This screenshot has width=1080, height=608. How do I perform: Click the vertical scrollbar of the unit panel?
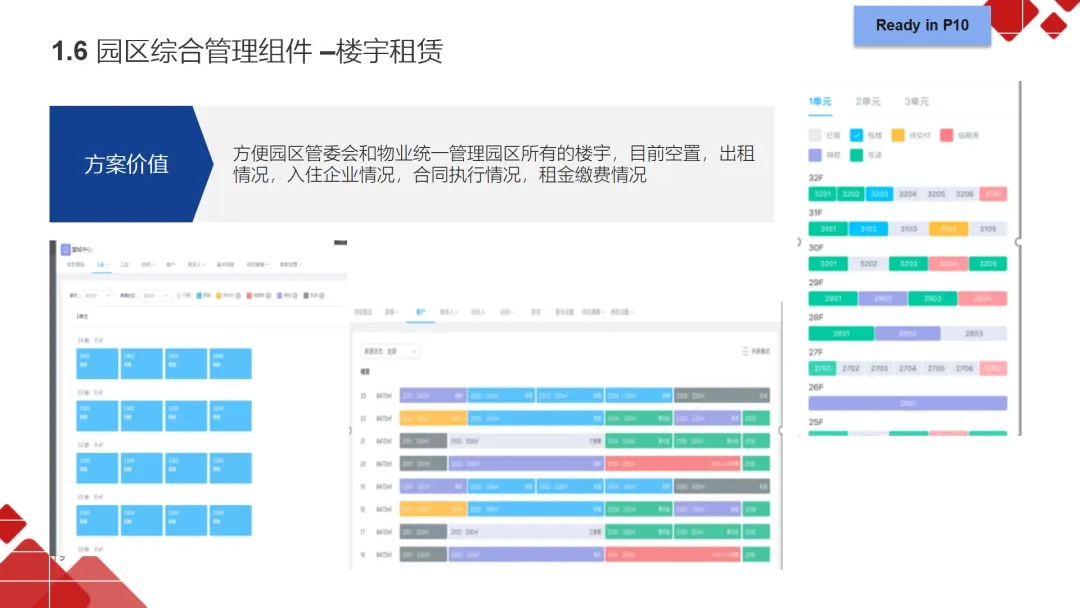point(1019,258)
